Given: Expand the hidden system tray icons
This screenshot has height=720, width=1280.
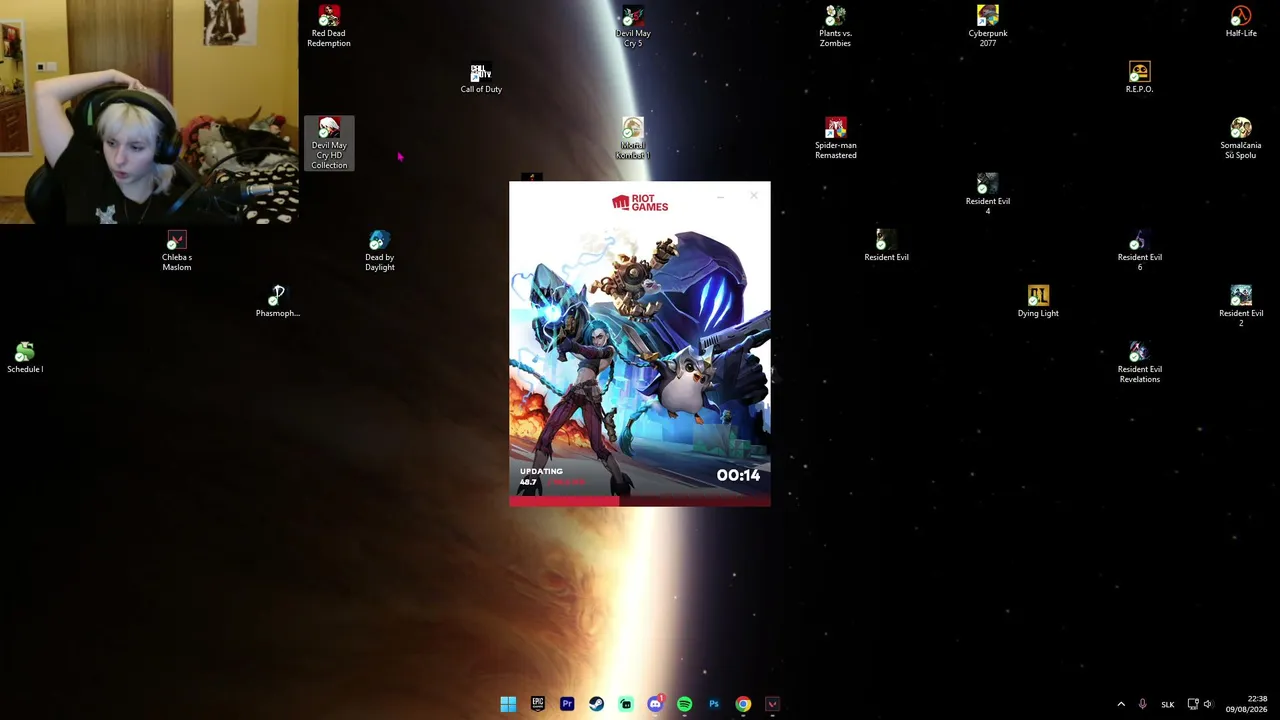Looking at the screenshot, I should [x=1121, y=704].
